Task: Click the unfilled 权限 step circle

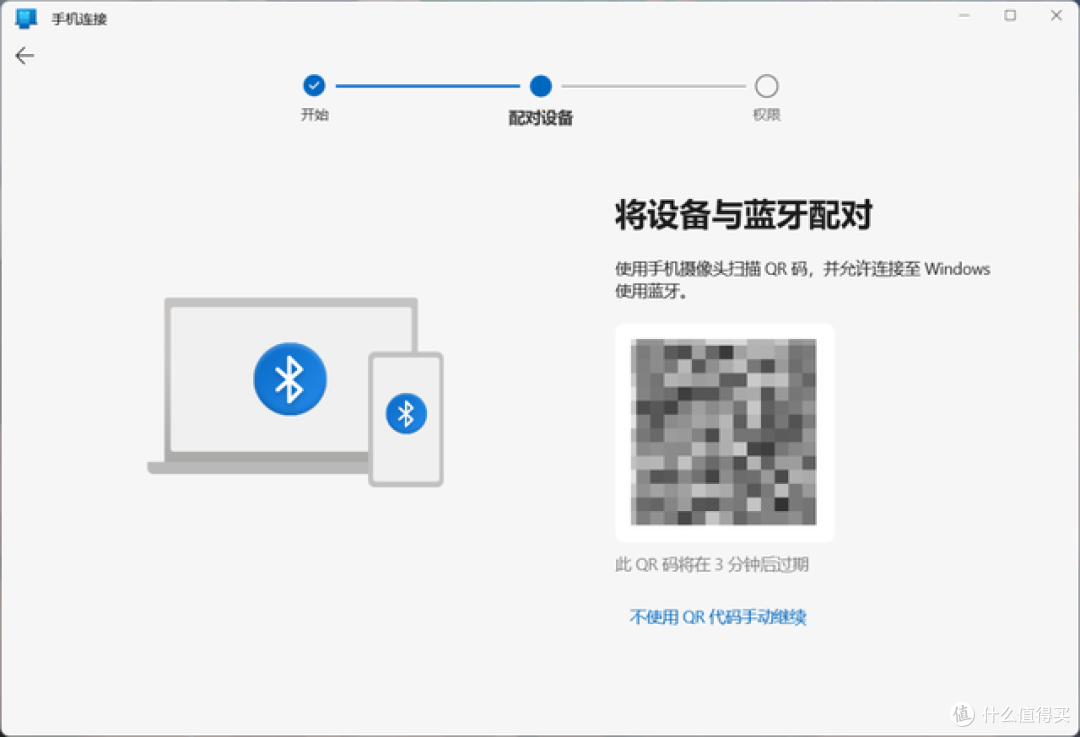Action: (766, 85)
